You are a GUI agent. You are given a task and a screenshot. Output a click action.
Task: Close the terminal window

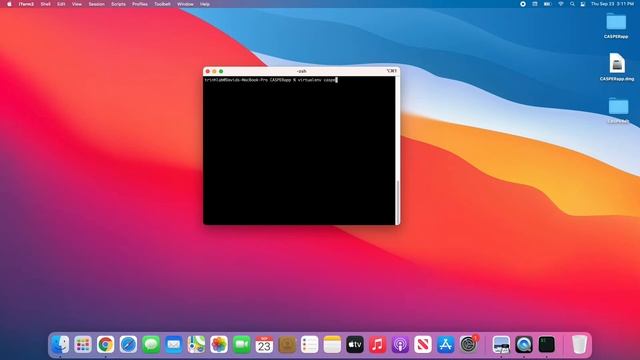208,71
